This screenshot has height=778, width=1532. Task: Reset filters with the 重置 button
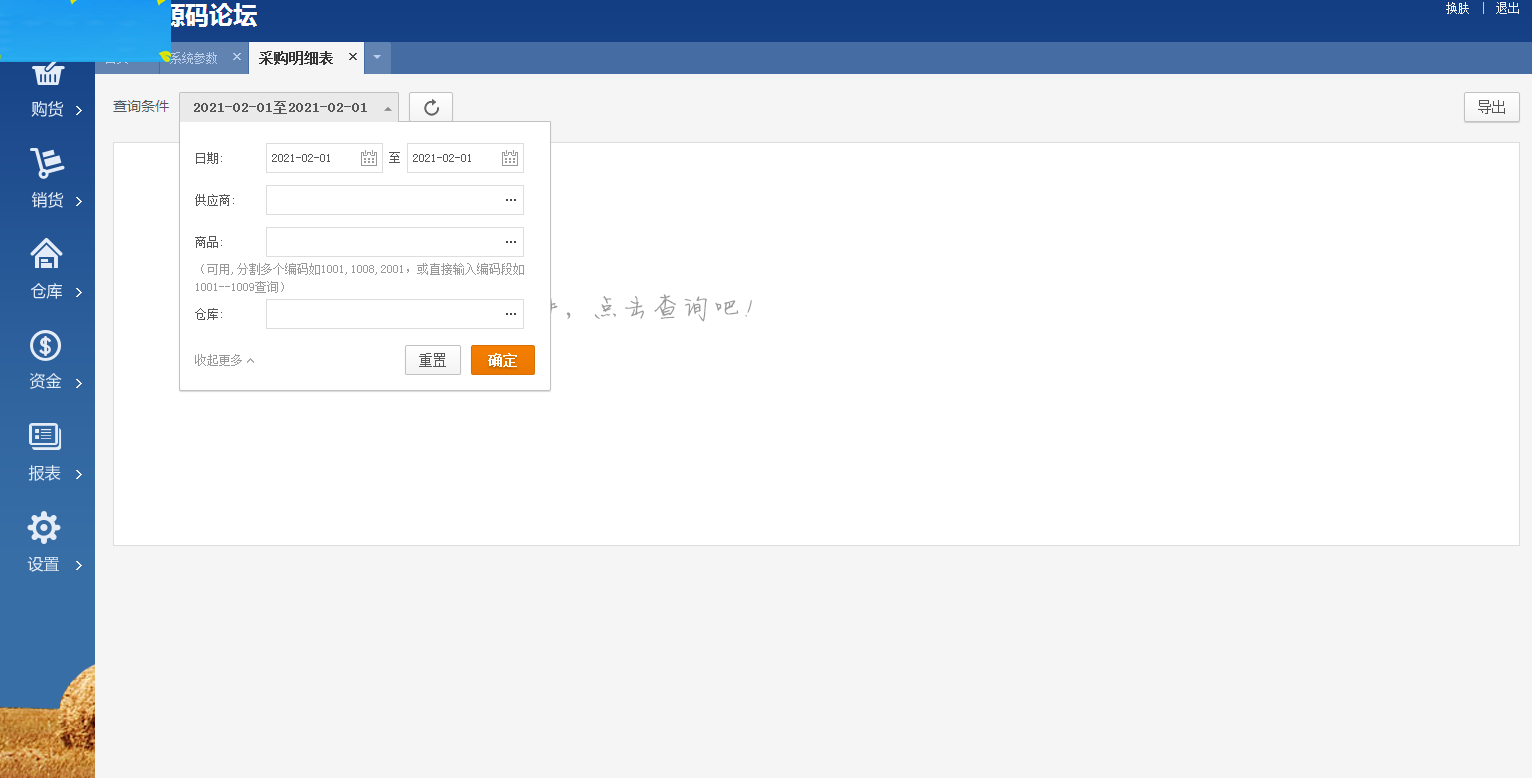coord(432,360)
